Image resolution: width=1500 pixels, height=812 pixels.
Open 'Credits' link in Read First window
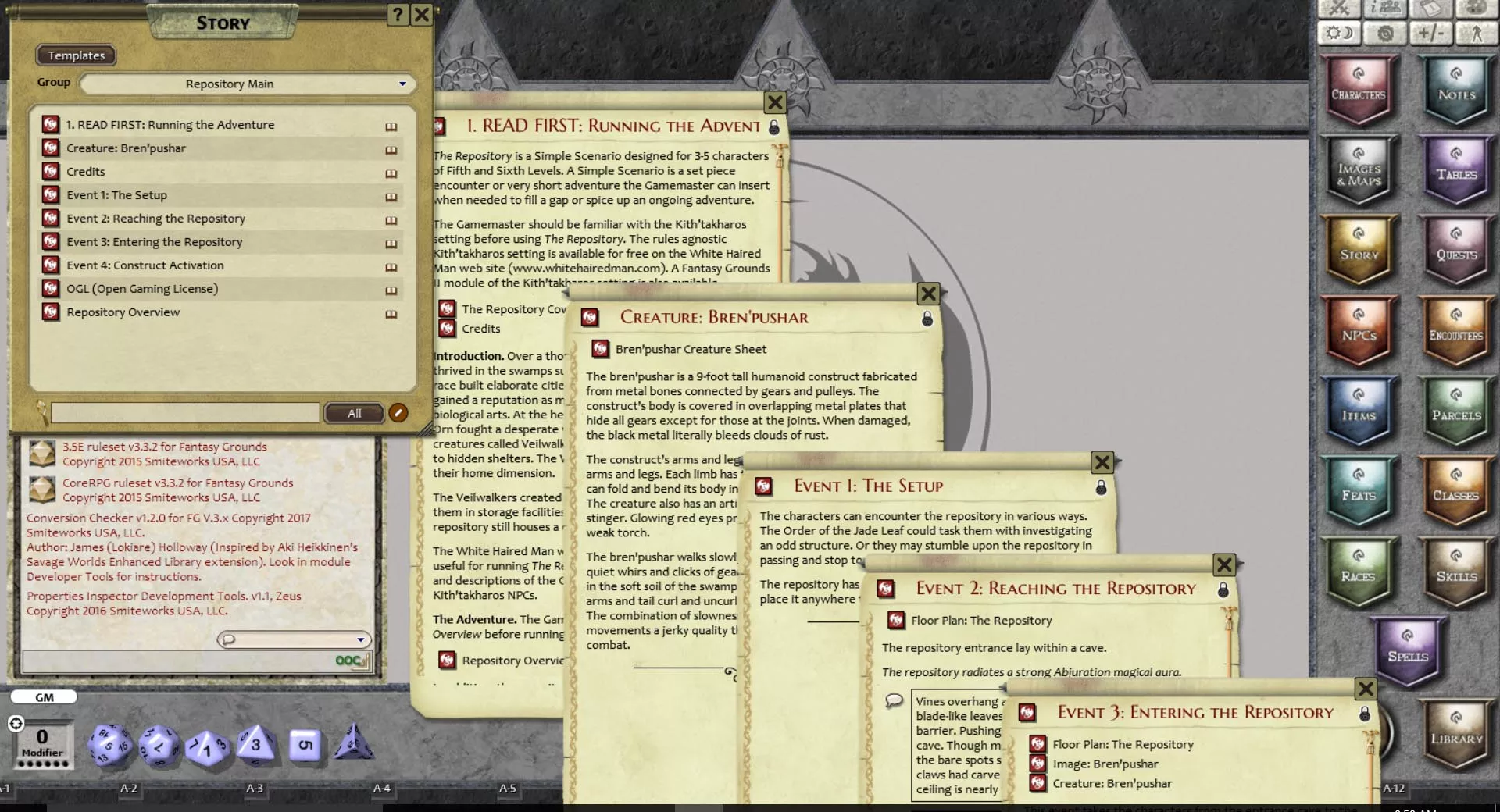[x=480, y=329]
